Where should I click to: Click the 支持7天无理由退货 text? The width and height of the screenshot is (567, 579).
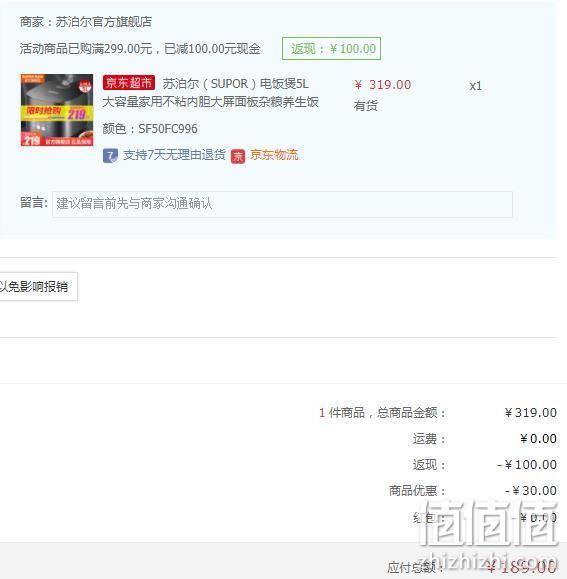pyautogui.click(x=174, y=155)
